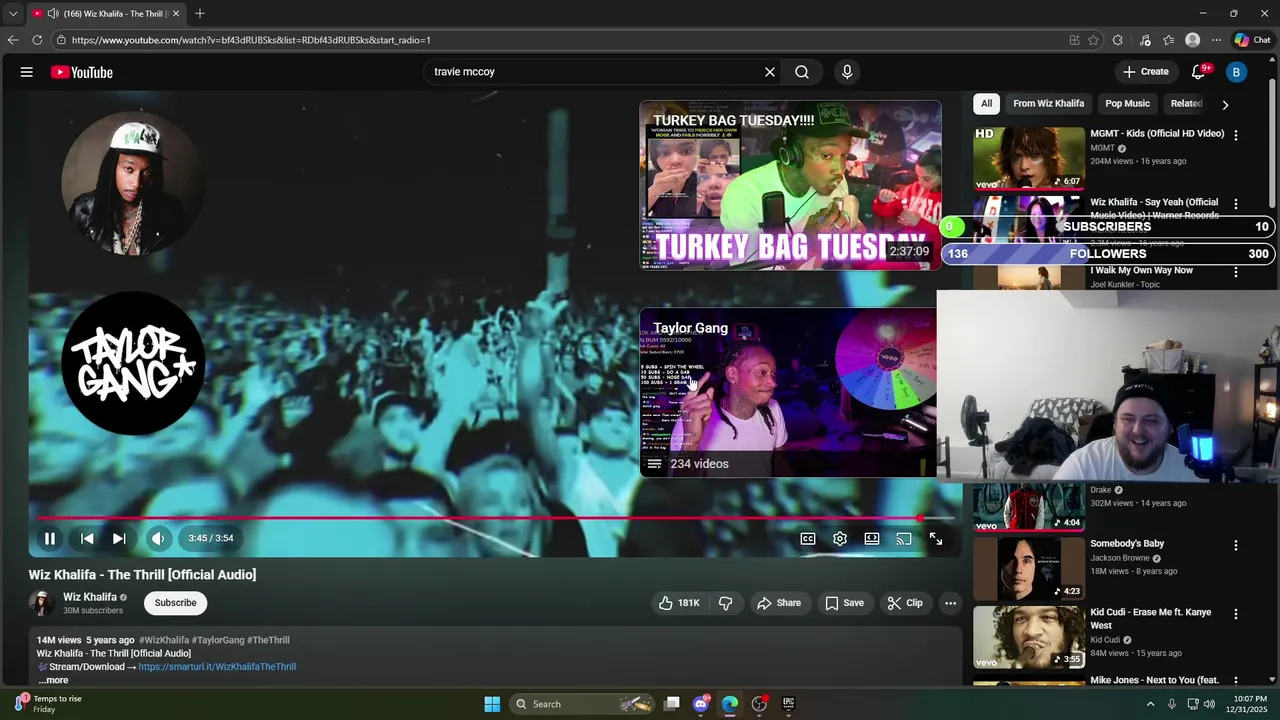Mute the video volume

pos(158,538)
